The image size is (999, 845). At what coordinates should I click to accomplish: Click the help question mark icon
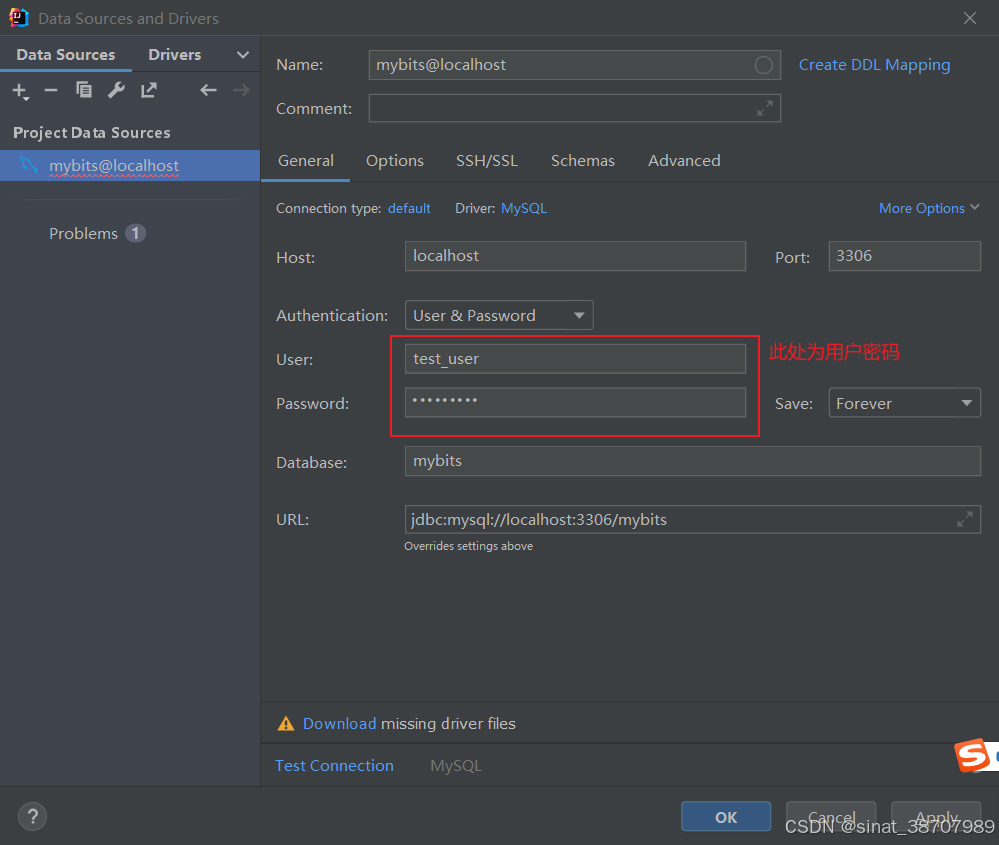pyautogui.click(x=32, y=816)
